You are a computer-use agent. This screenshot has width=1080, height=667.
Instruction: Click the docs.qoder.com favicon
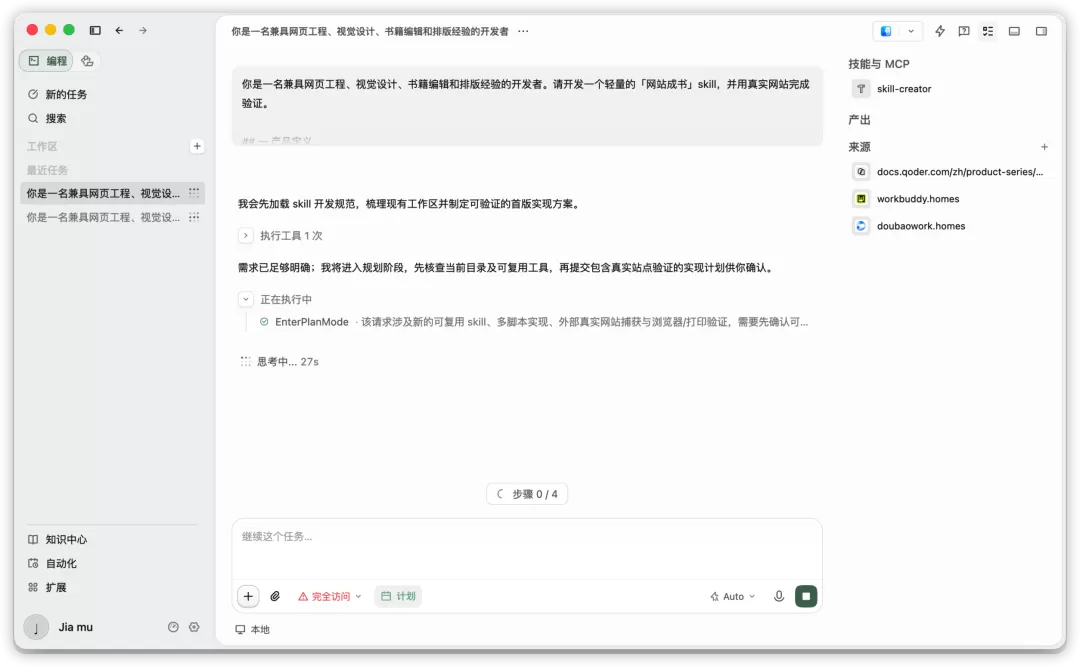[860, 172]
